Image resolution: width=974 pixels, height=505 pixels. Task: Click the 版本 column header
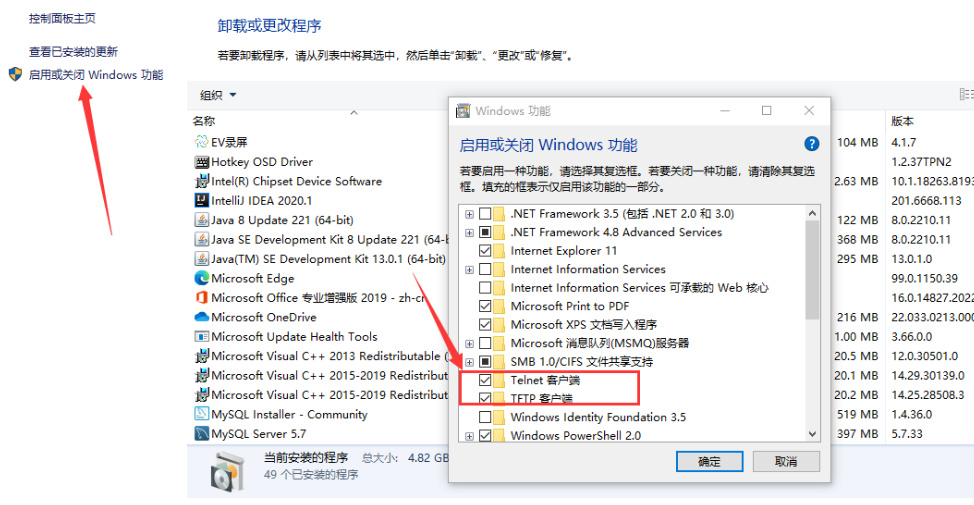903,121
